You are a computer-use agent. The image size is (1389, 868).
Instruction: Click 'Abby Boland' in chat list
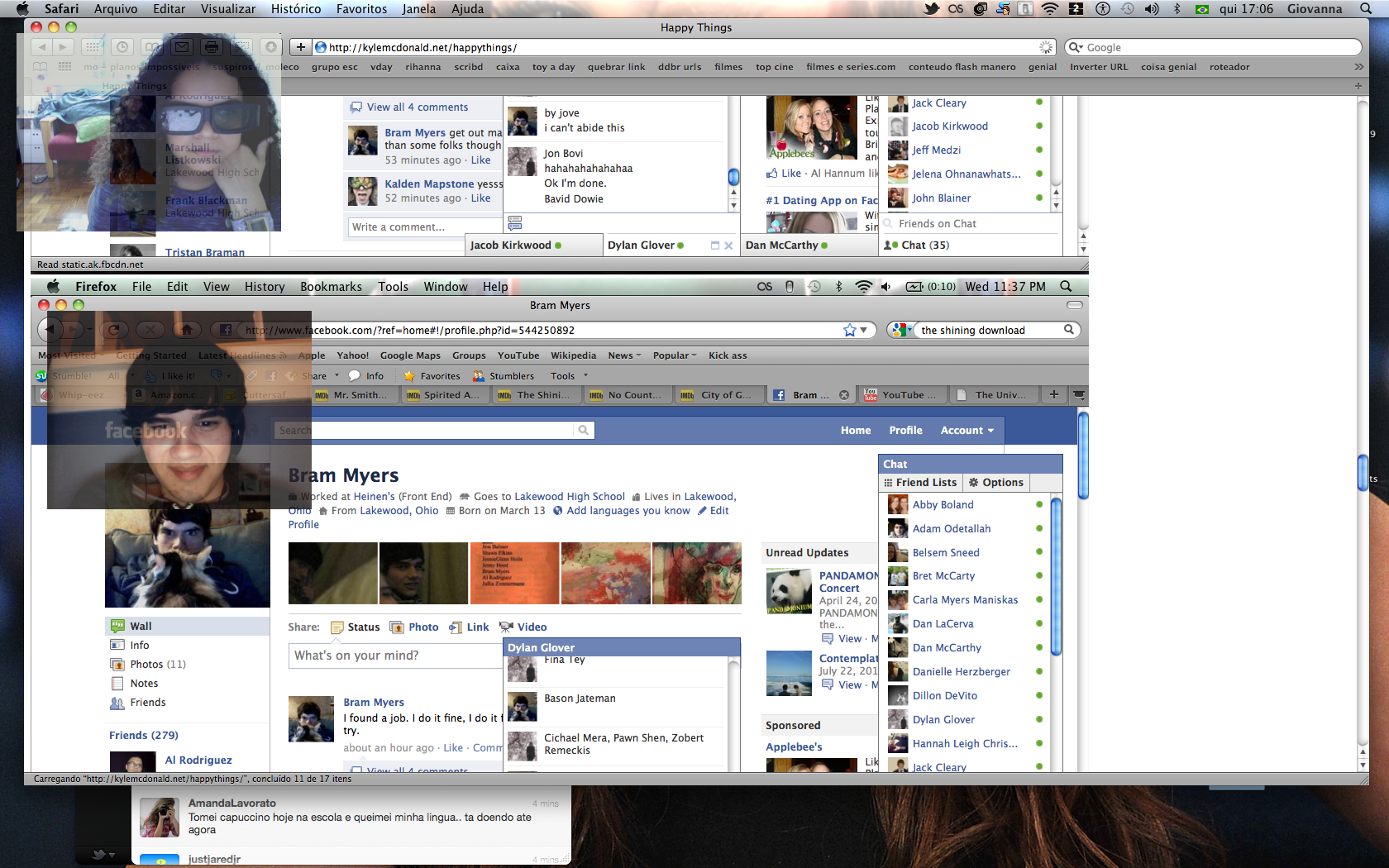[x=943, y=505]
